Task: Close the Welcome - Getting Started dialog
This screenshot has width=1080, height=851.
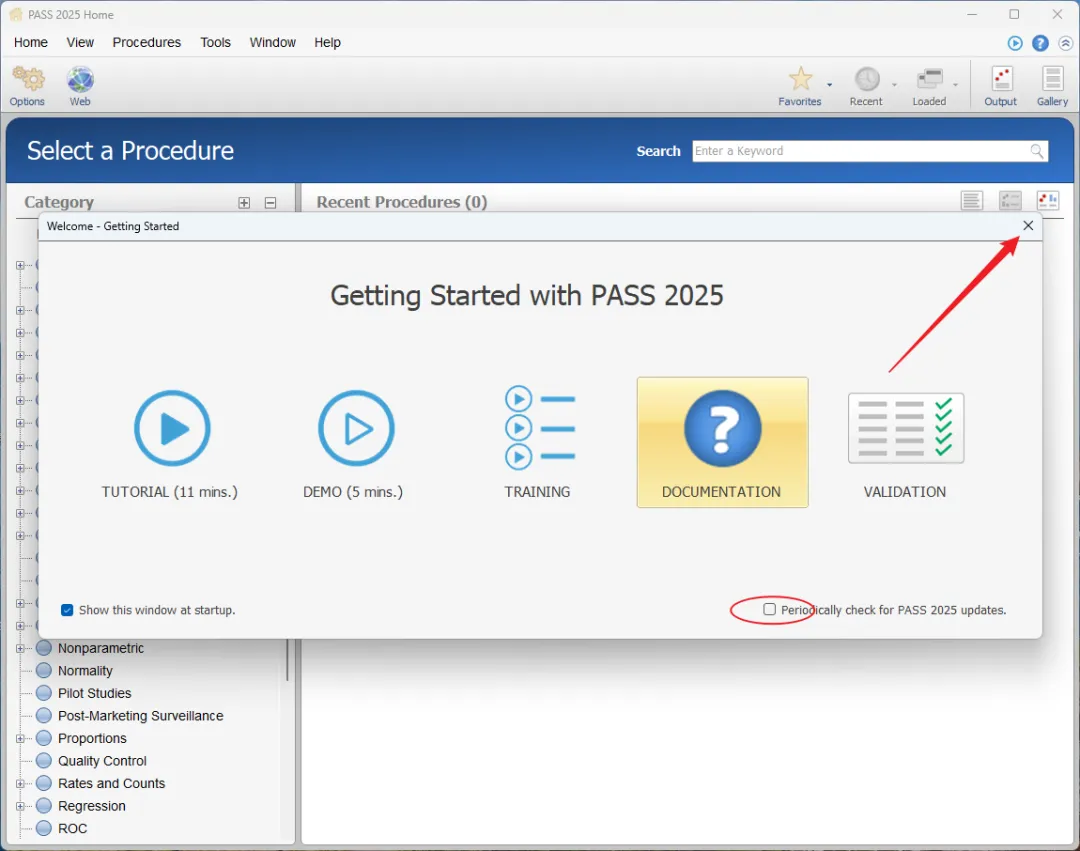Action: pos(1028,226)
